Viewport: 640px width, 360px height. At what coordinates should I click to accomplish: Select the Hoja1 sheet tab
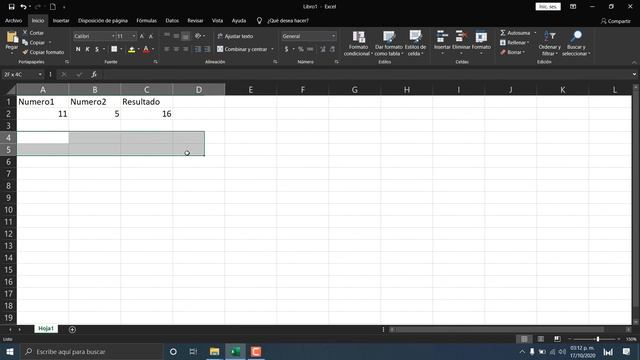click(x=46, y=329)
